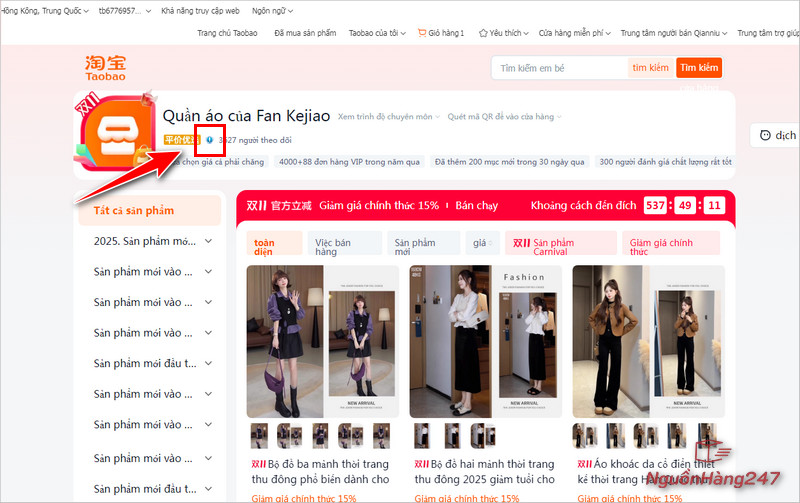
Task: Expand Xem trình độ chuyên môn
Action: click(388, 117)
